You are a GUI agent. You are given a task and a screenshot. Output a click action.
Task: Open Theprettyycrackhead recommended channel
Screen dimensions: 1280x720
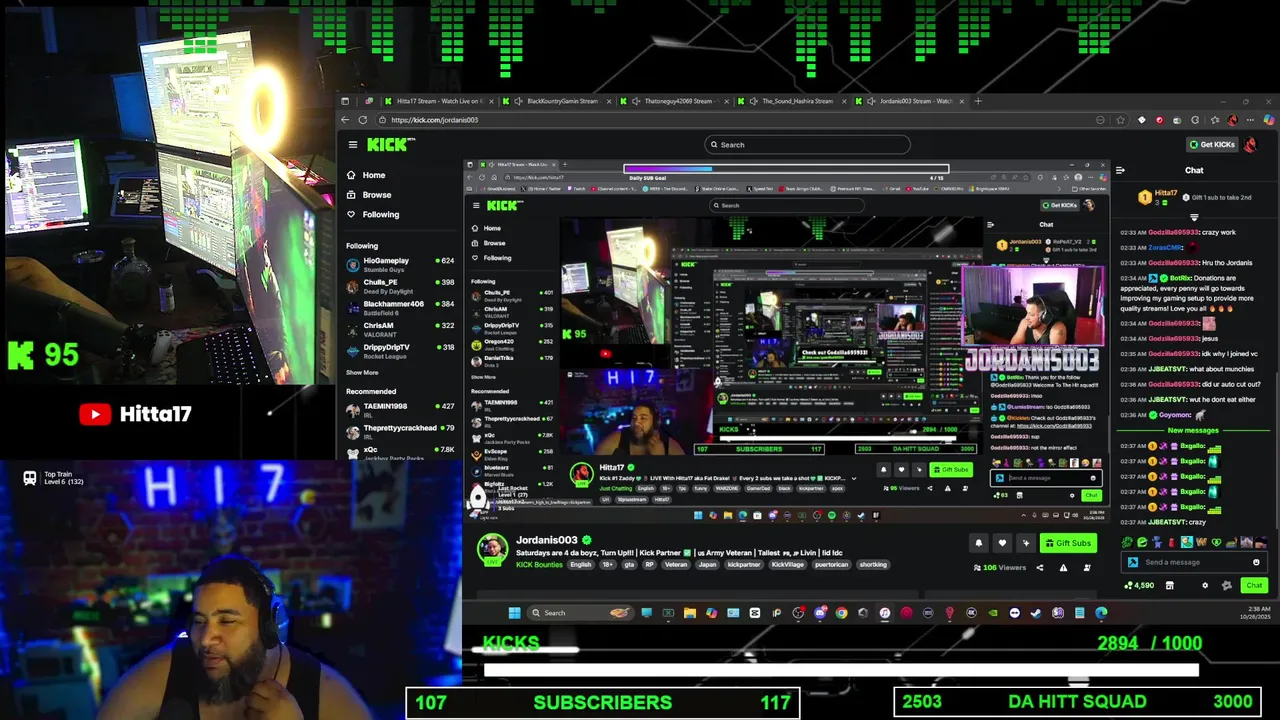click(x=399, y=431)
